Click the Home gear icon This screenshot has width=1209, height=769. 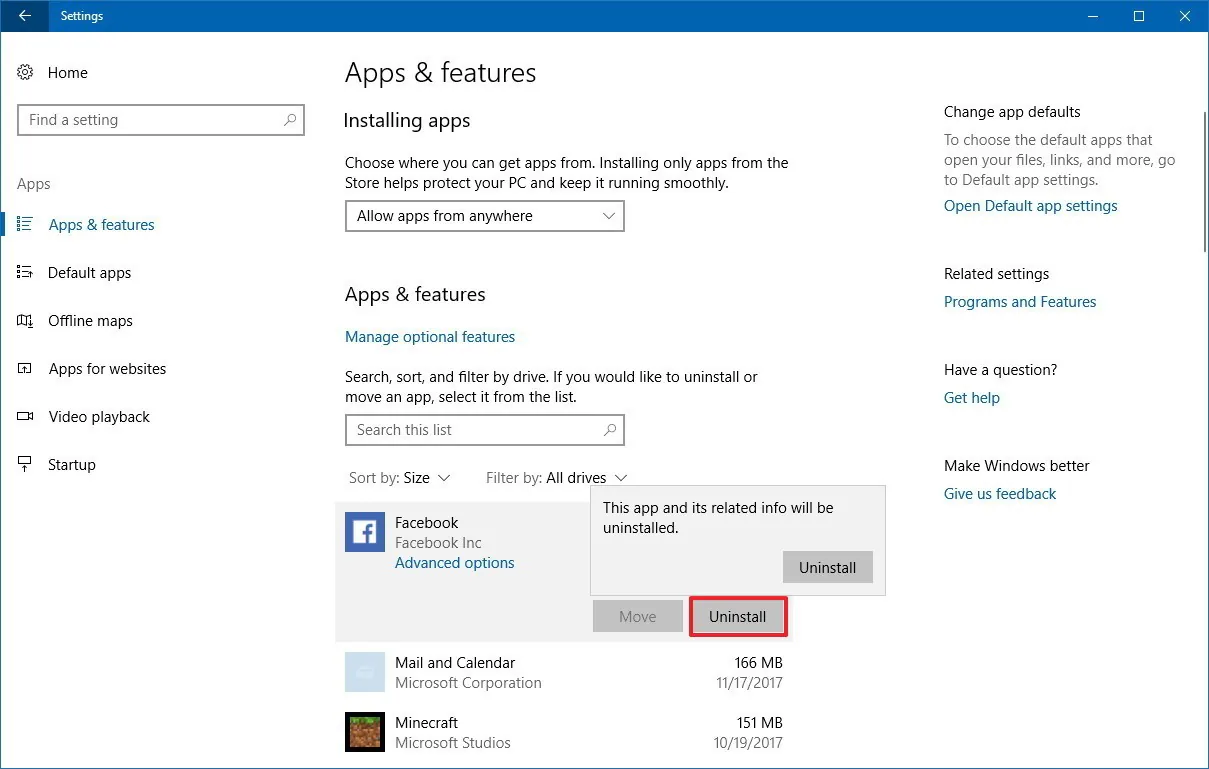[26, 73]
